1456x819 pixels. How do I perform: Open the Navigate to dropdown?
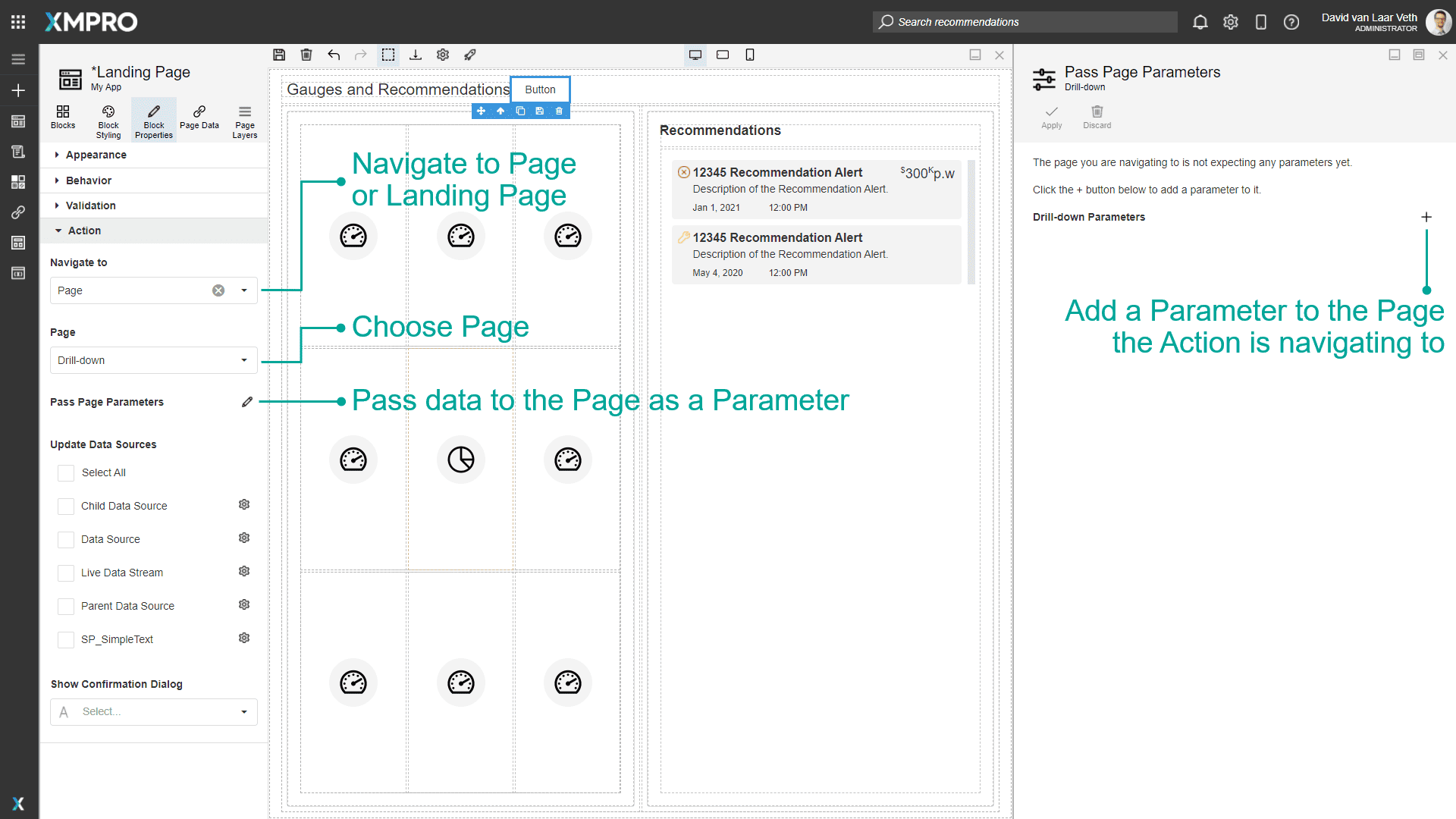coord(244,290)
